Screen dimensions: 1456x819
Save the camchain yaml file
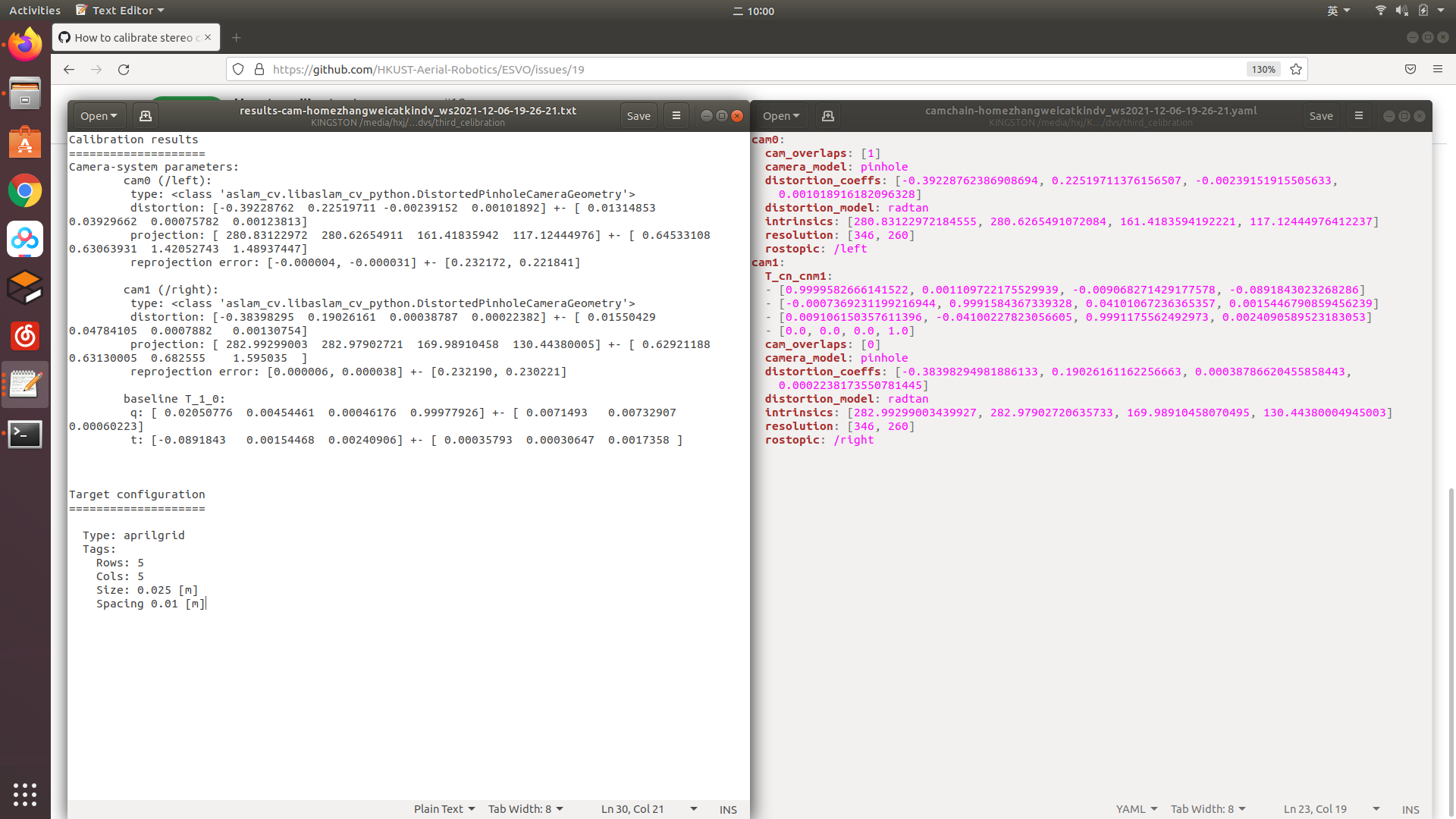pyautogui.click(x=1320, y=115)
